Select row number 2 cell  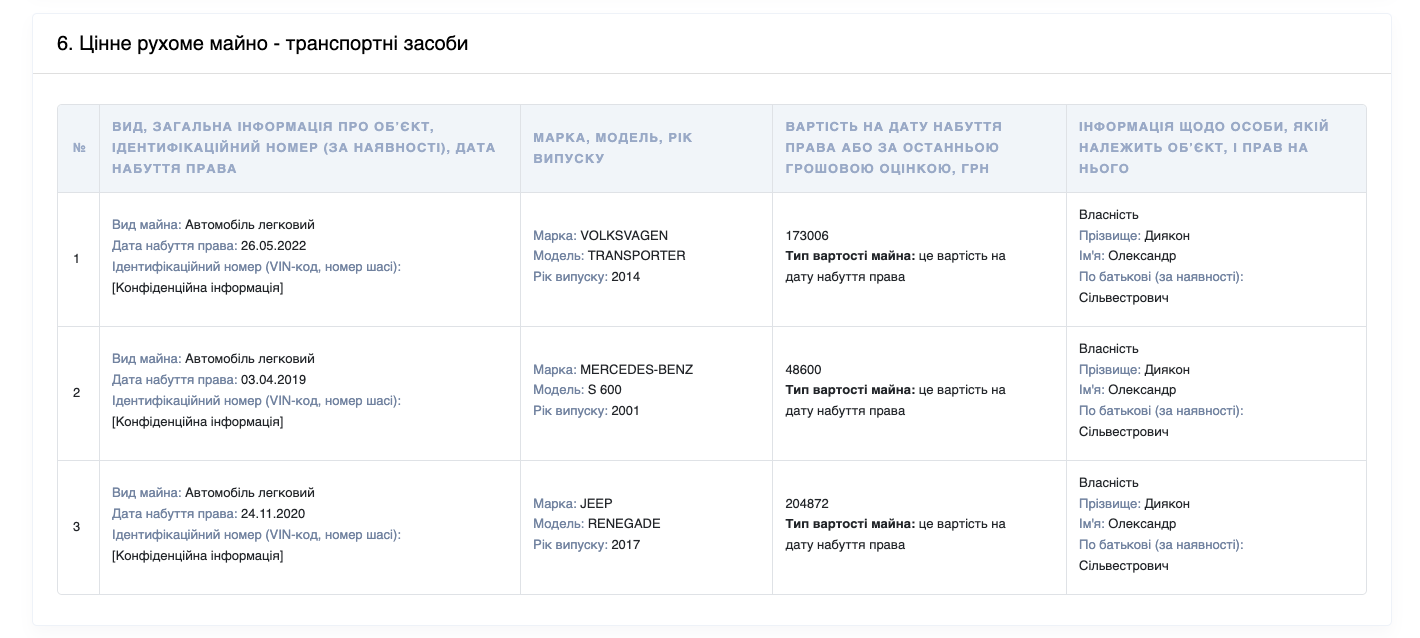coord(79,393)
